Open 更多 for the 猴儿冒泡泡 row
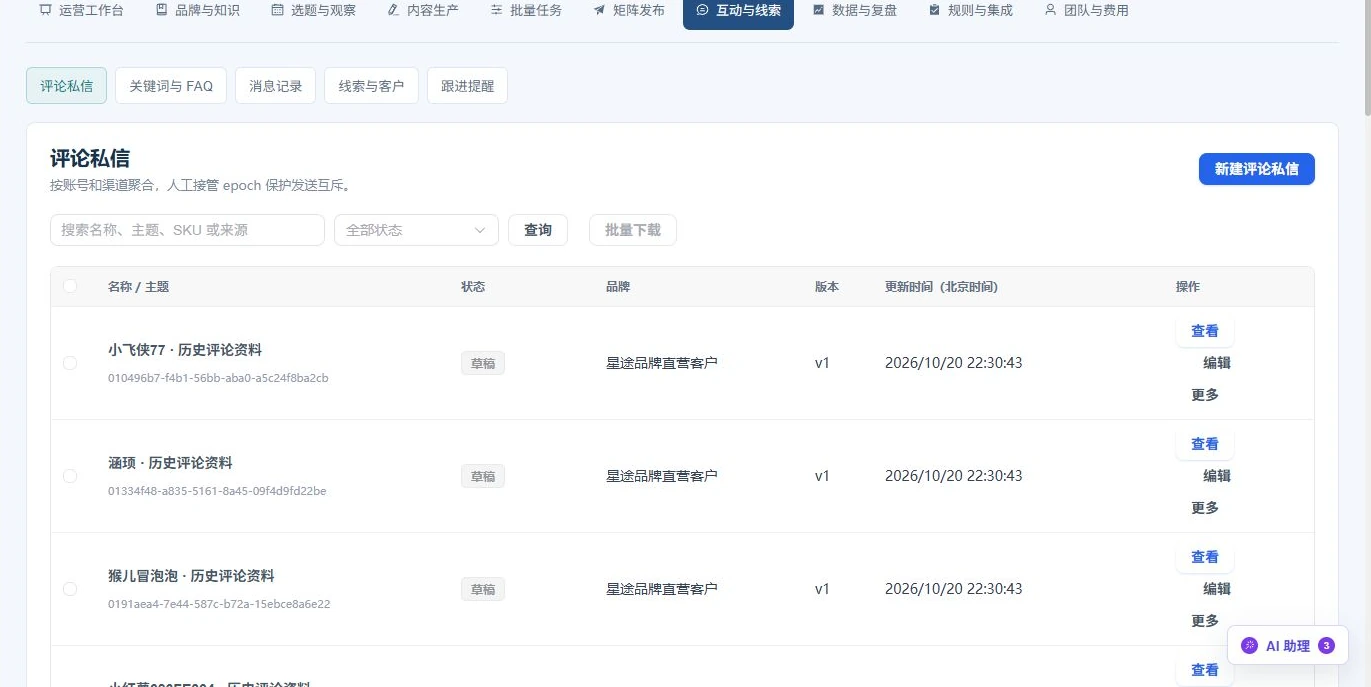The image size is (1371, 687). click(x=1205, y=621)
